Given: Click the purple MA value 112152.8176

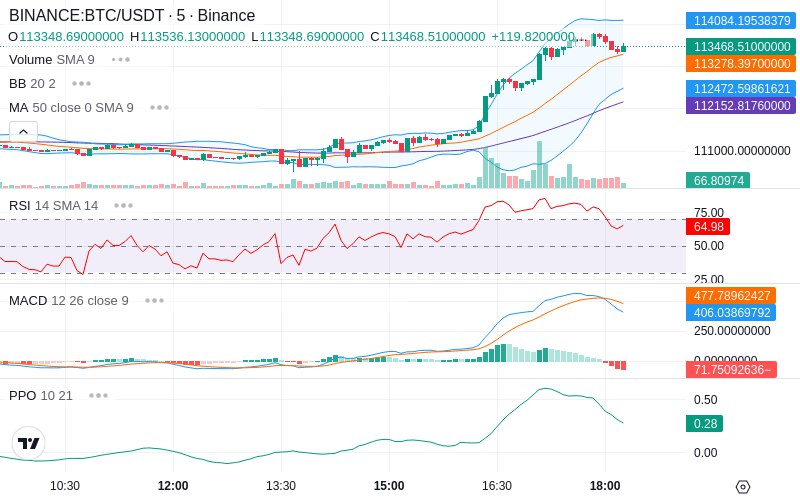Looking at the screenshot, I should tap(741, 105).
